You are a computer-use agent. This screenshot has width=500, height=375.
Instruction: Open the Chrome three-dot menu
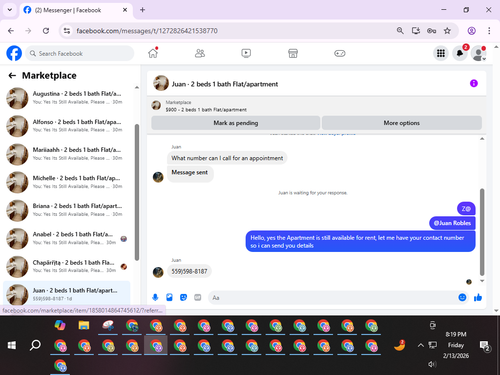pyautogui.click(x=489, y=31)
